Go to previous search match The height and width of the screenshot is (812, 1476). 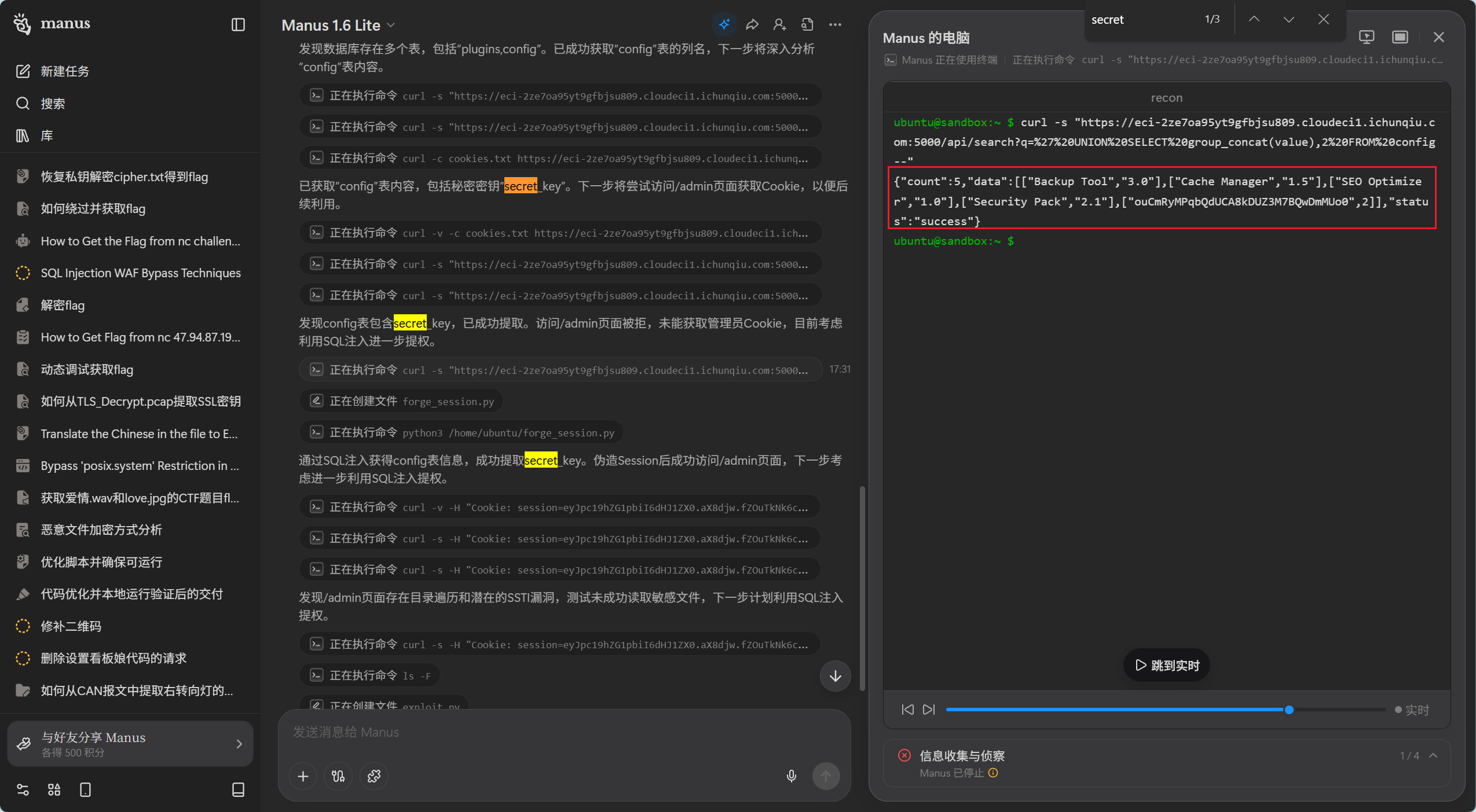point(1254,19)
